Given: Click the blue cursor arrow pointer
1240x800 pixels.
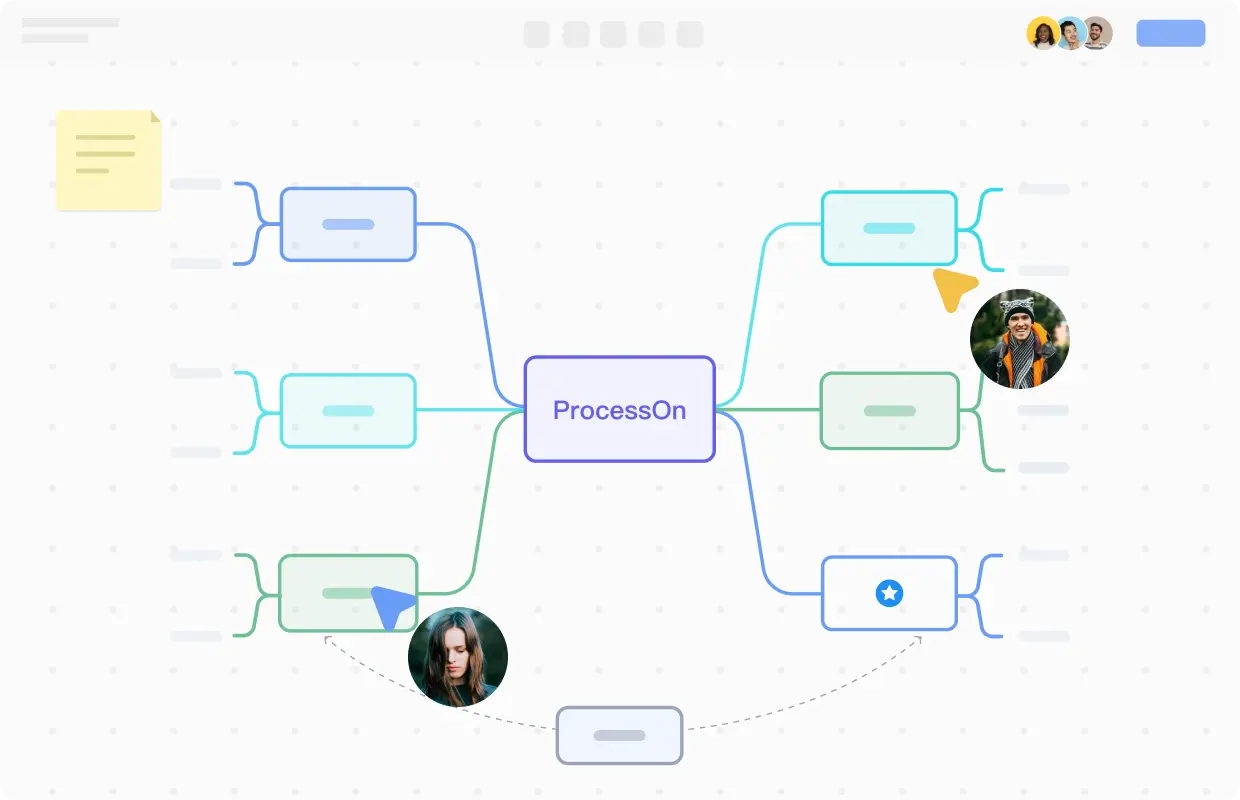Looking at the screenshot, I should tap(392, 606).
